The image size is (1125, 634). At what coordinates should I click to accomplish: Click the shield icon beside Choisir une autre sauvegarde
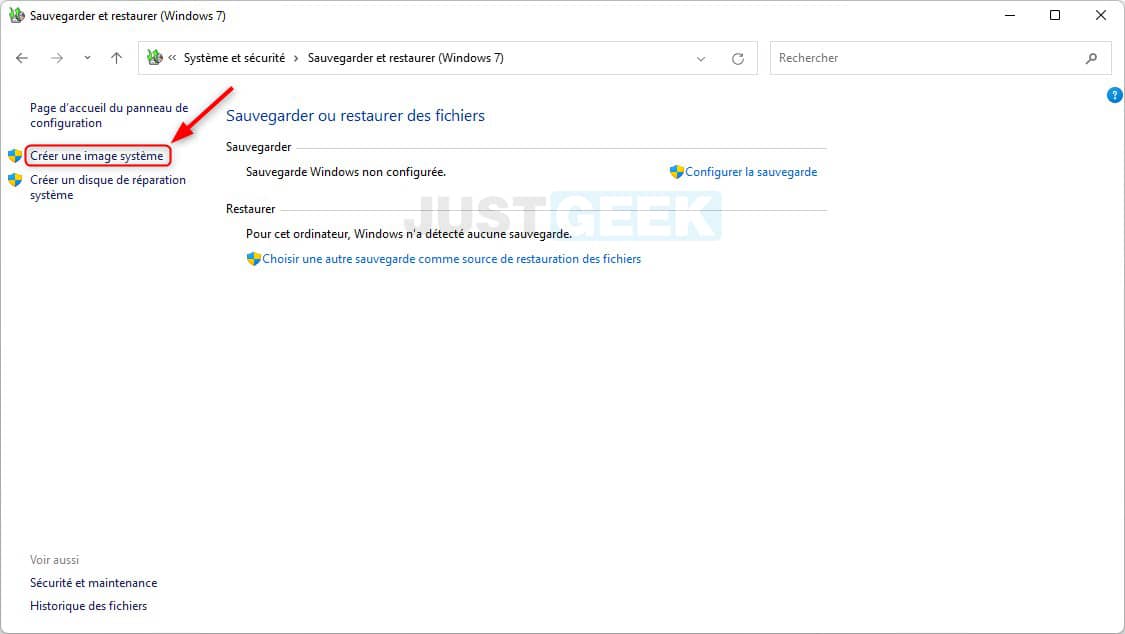click(253, 259)
